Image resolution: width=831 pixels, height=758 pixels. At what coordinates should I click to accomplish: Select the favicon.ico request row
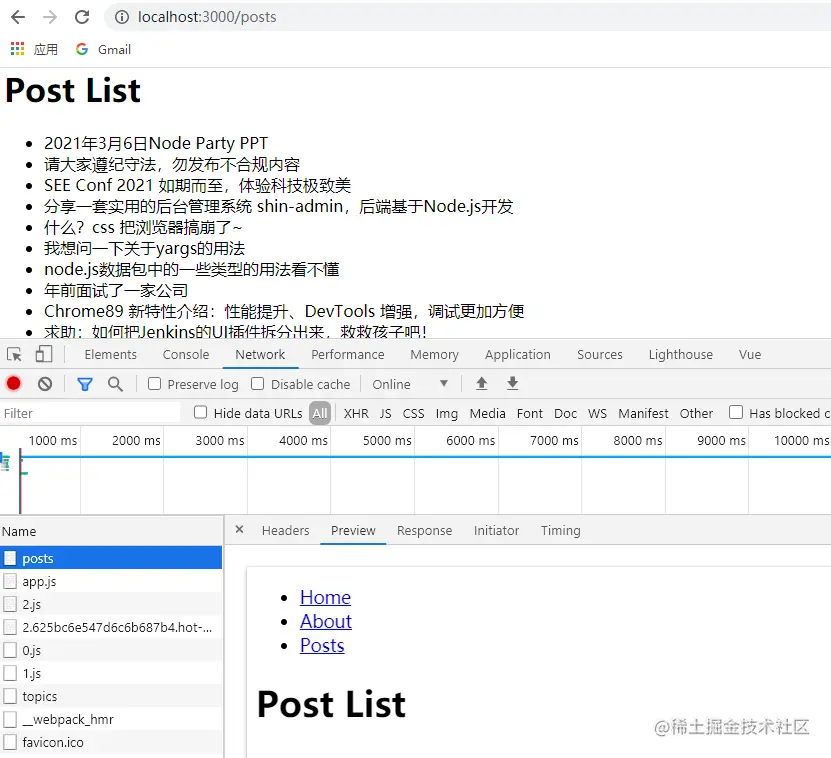111,742
